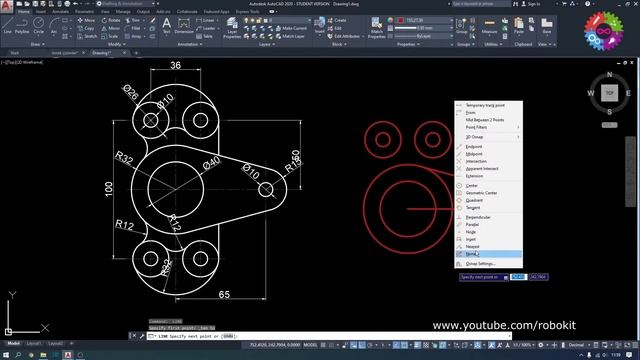Click the search keyword input box

pos(481,4)
